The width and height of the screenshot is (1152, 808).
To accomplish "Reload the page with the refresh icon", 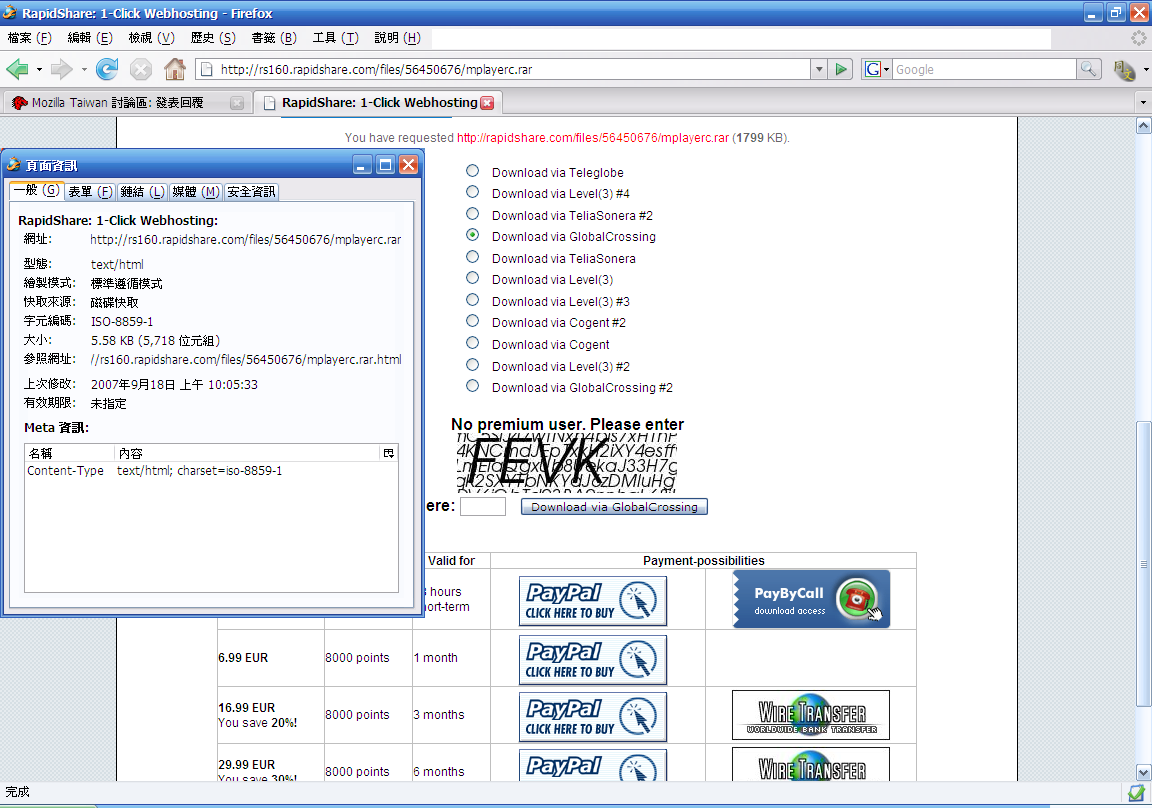I will tap(107, 69).
